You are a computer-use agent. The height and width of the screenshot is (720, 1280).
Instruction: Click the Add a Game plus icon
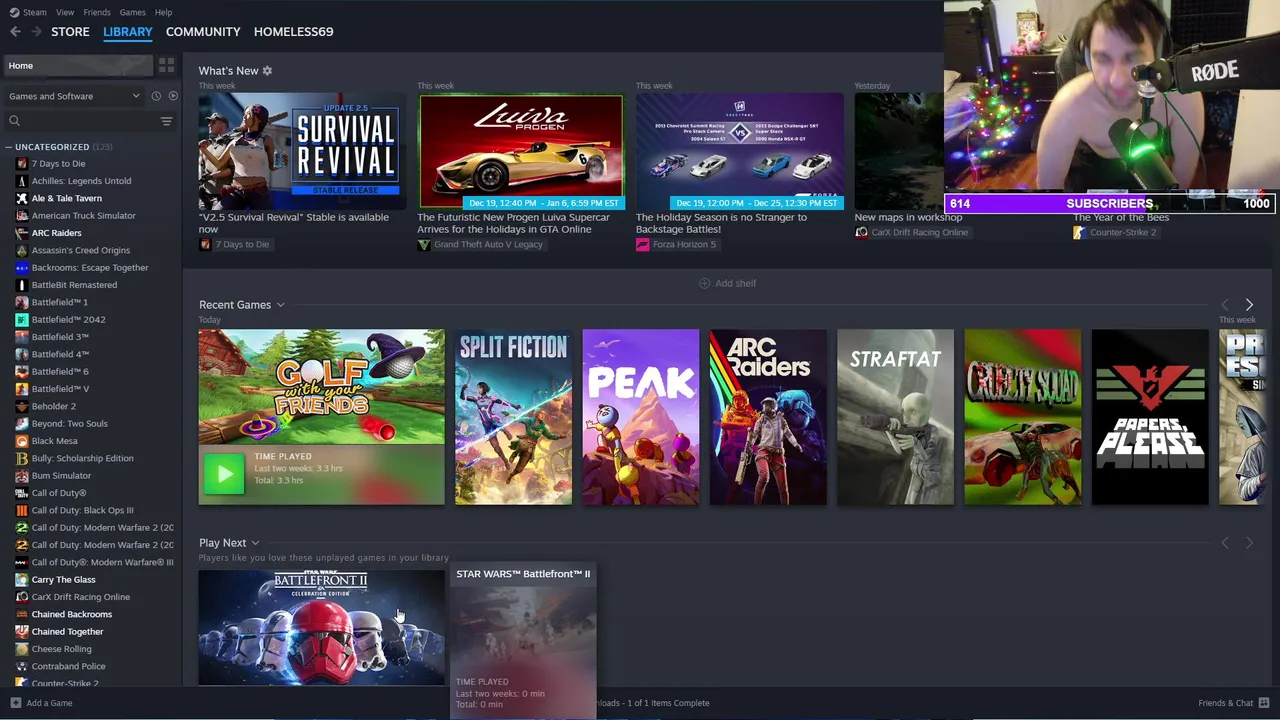coord(15,703)
